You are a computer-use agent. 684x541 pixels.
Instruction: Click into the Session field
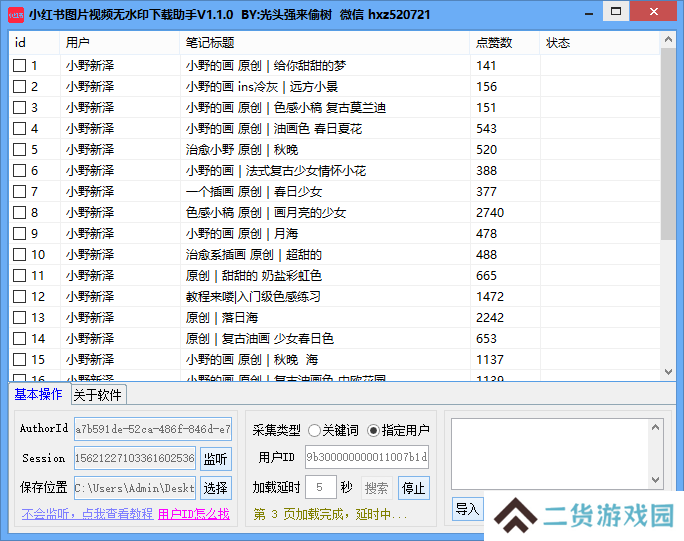pos(135,458)
